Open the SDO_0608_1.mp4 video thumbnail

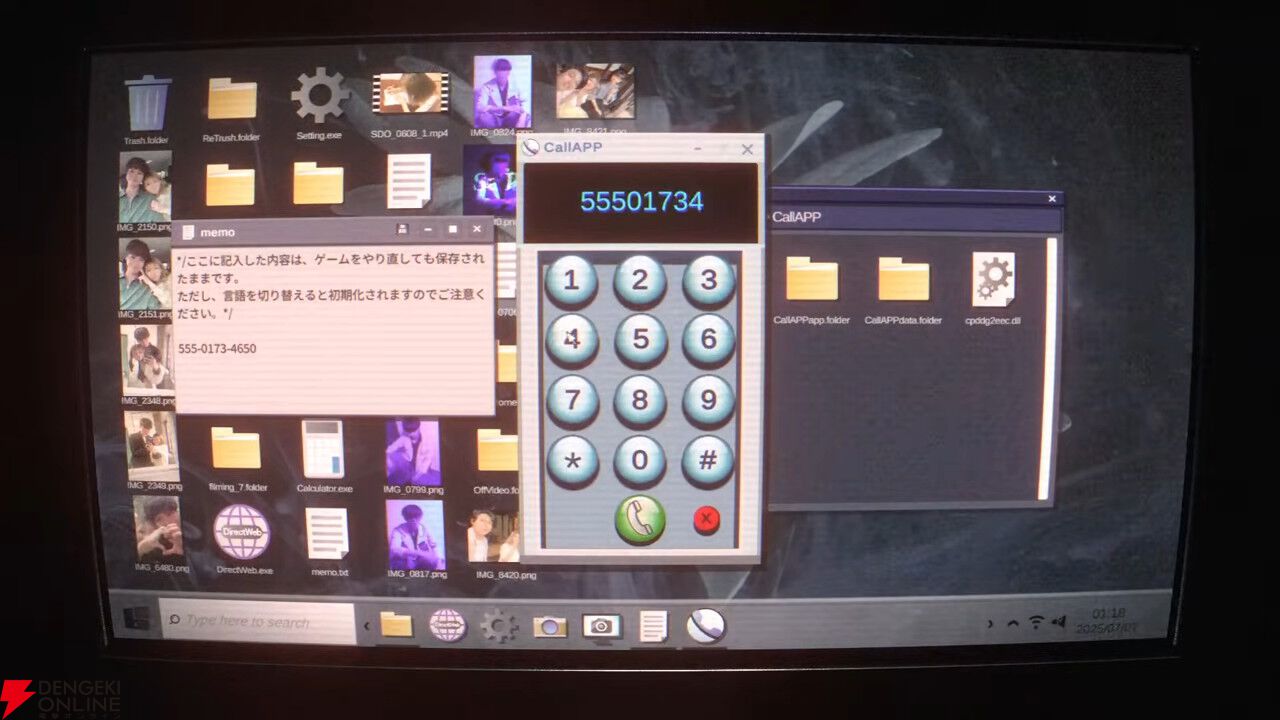(x=409, y=94)
